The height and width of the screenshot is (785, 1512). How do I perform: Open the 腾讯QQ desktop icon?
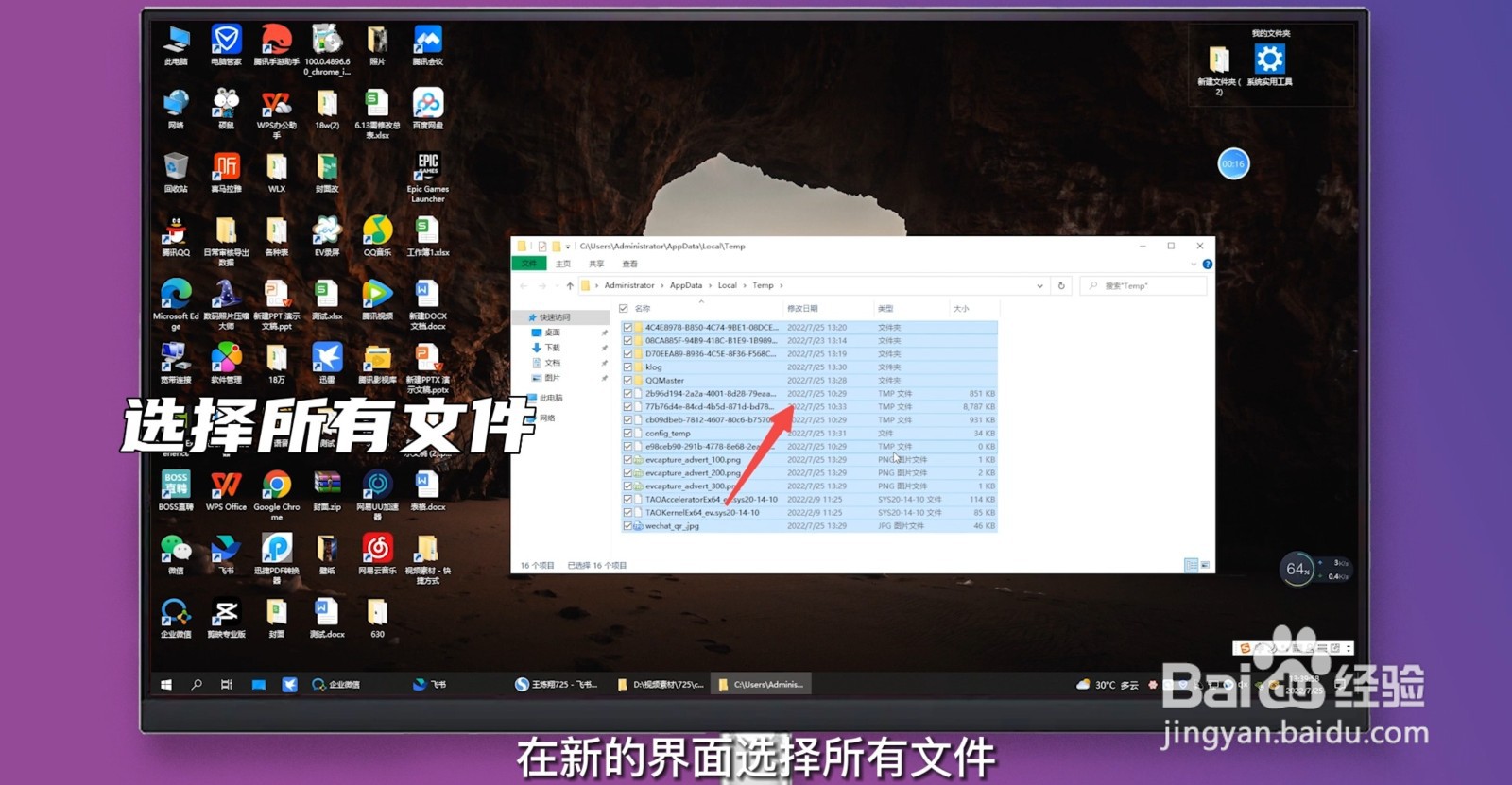[176, 235]
